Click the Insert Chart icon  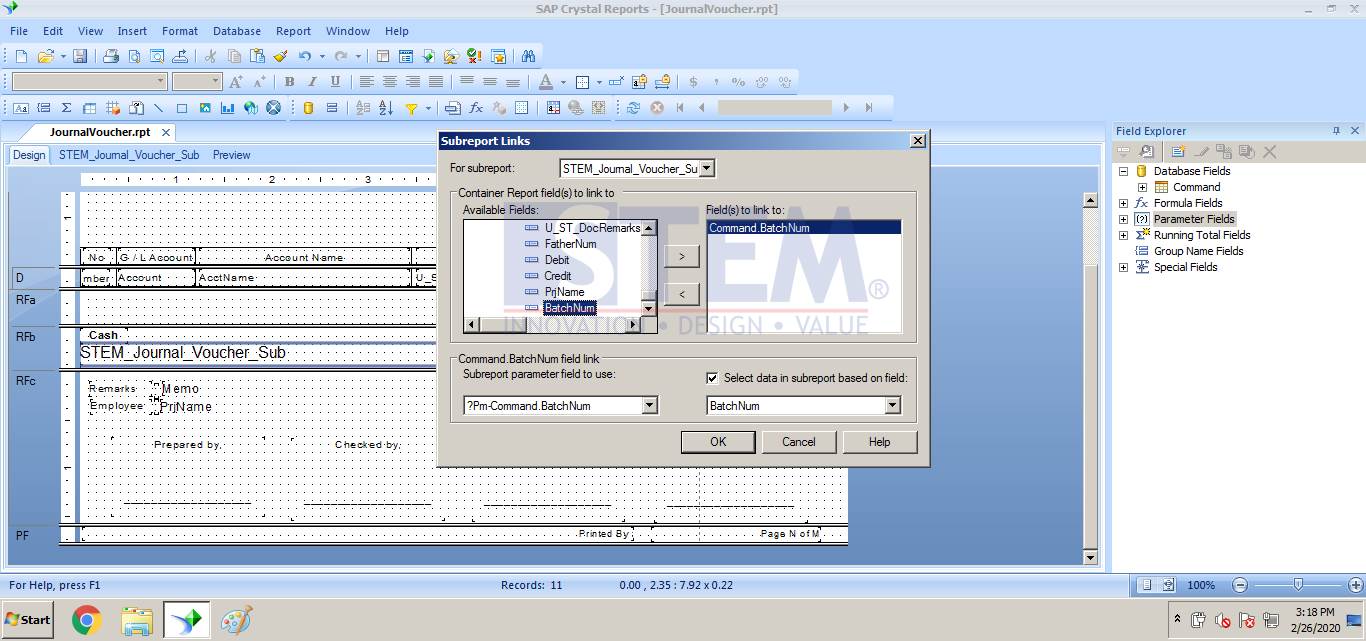coord(228,108)
